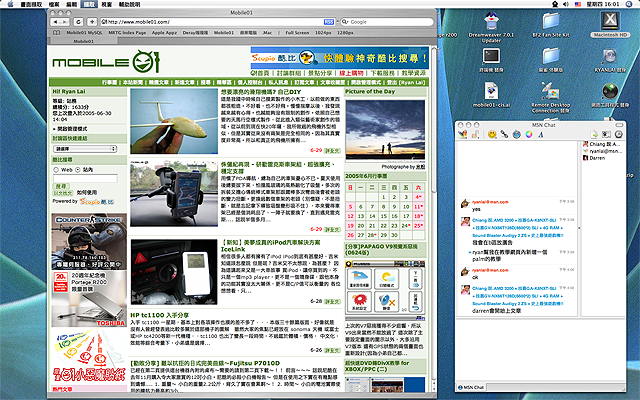Select the terminal alias icon on the desktop

[491, 56]
